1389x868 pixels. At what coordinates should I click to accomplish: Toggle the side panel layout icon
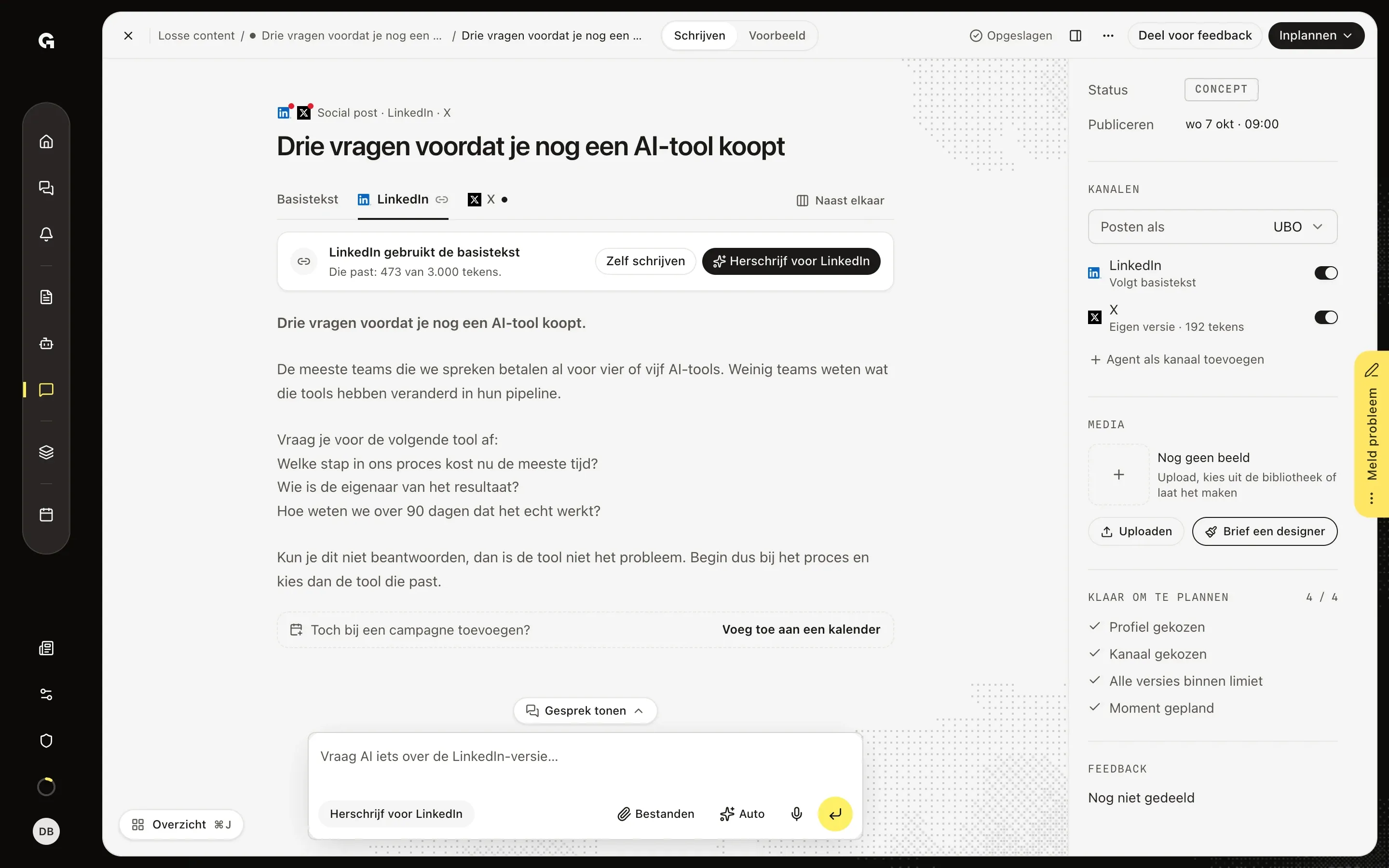(x=1076, y=36)
